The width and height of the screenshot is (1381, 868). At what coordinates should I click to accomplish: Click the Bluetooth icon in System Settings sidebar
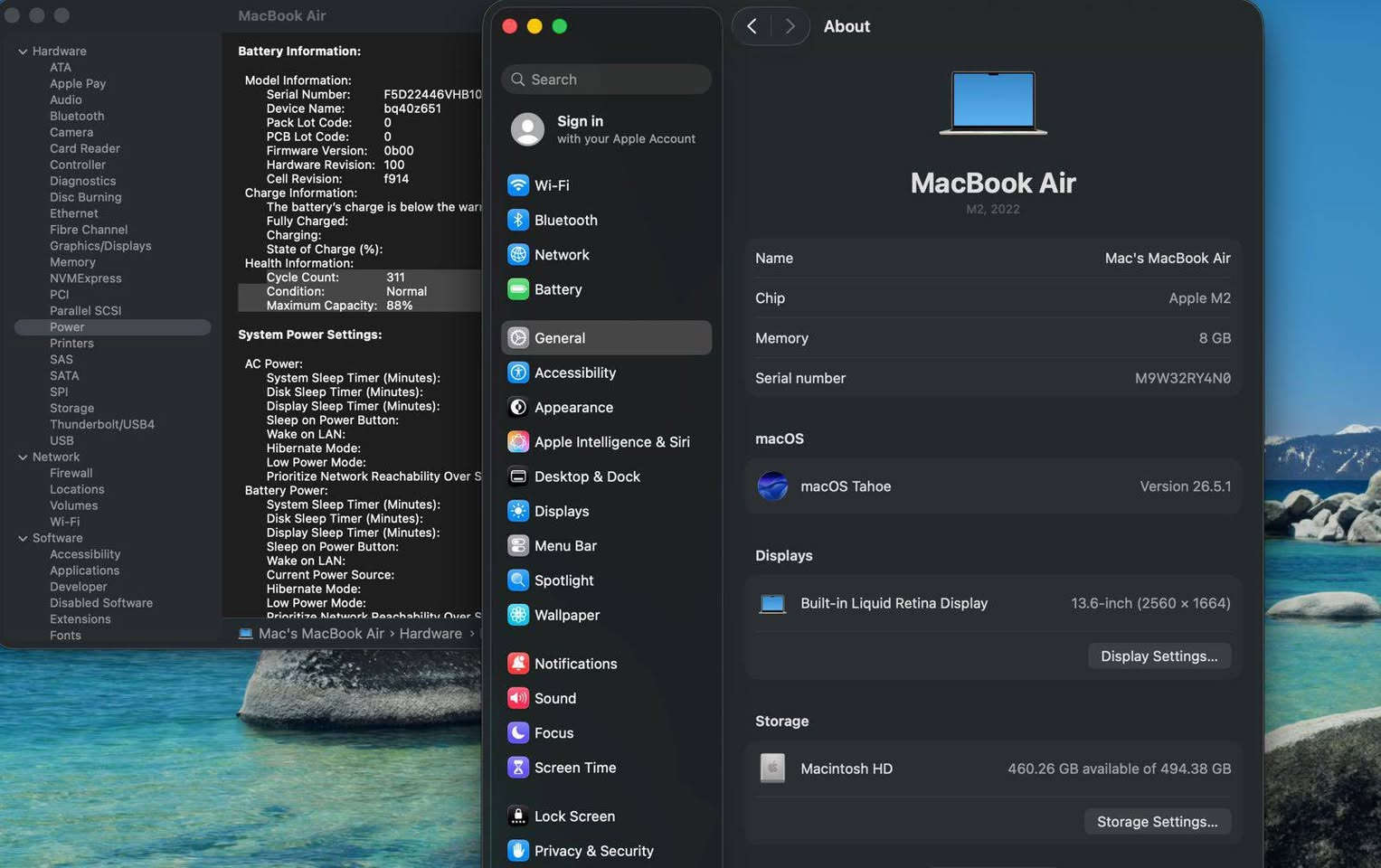[x=518, y=220]
